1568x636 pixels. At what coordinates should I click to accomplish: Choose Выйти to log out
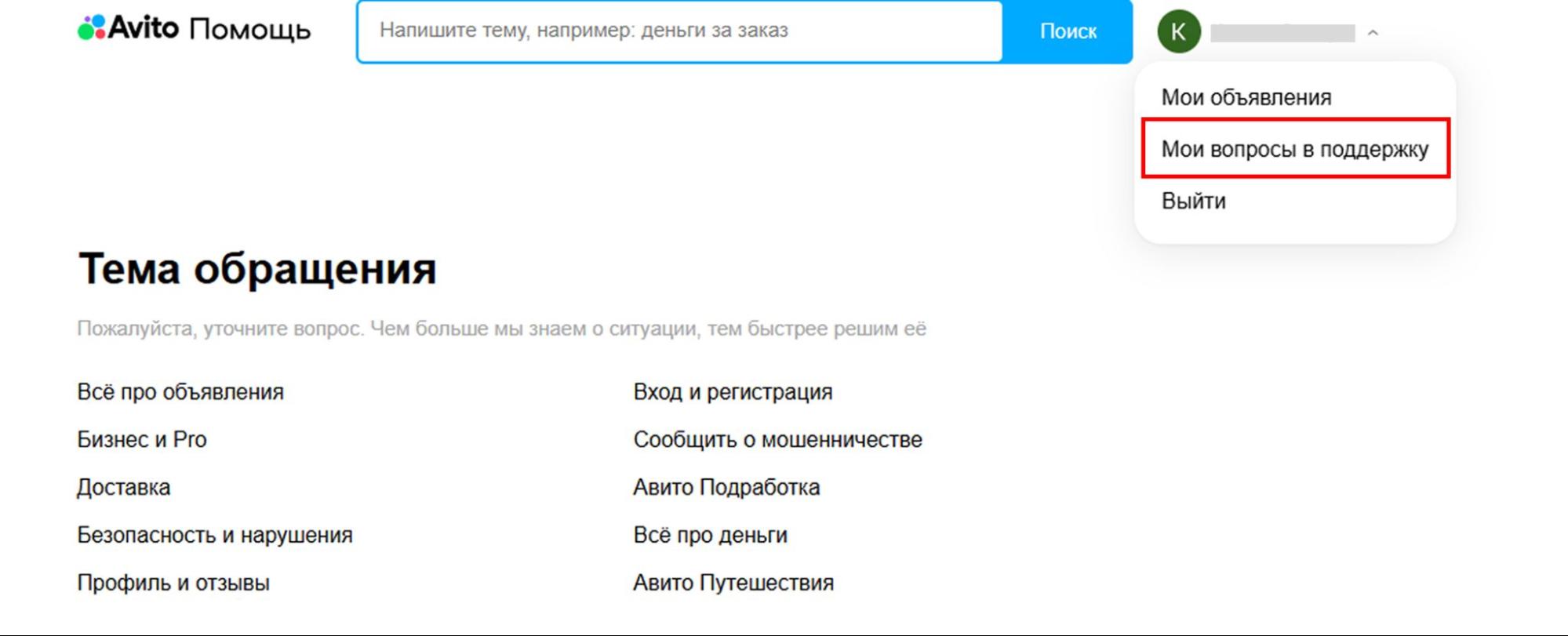(1193, 201)
